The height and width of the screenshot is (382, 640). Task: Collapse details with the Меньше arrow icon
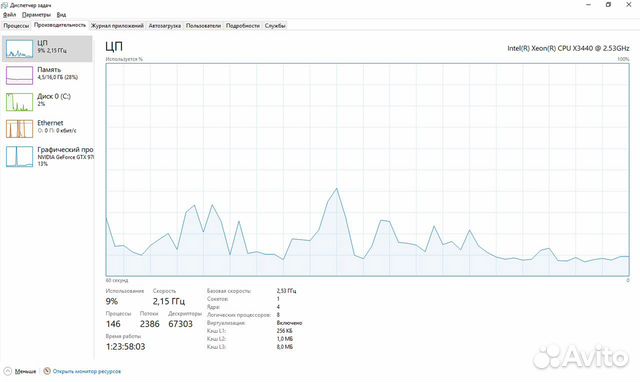7,371
